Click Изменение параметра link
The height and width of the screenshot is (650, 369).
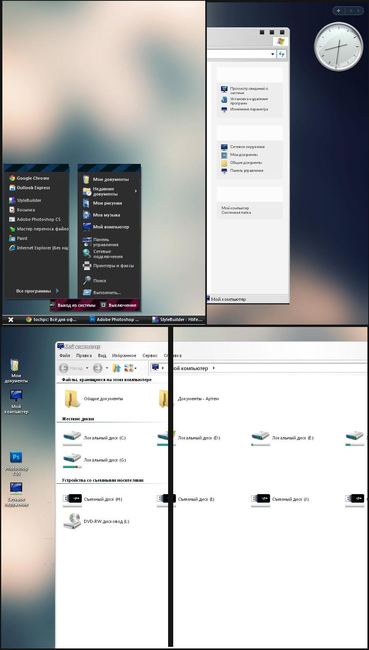[245, 109]
